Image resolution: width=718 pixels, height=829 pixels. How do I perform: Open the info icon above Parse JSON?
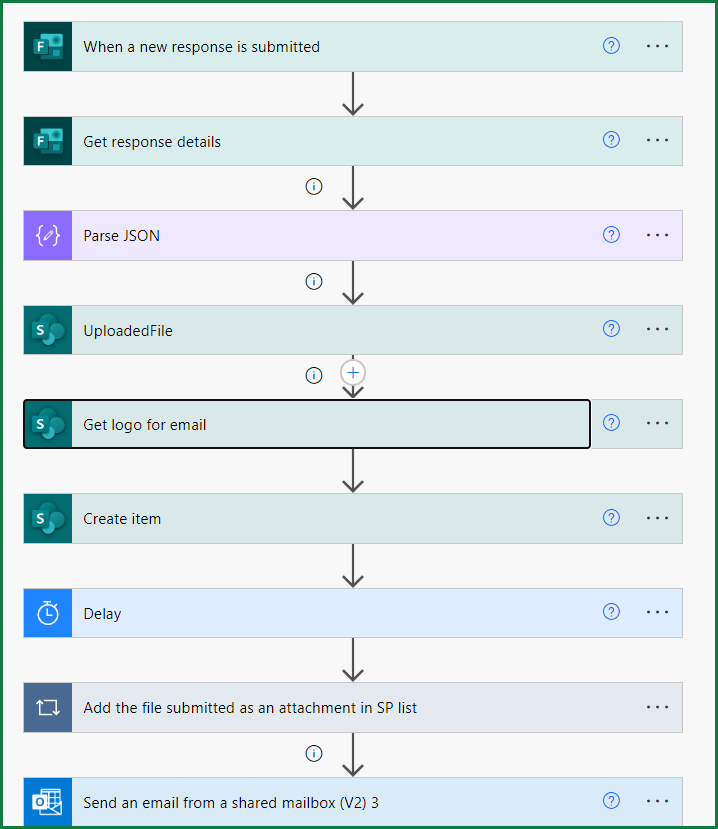314,186
